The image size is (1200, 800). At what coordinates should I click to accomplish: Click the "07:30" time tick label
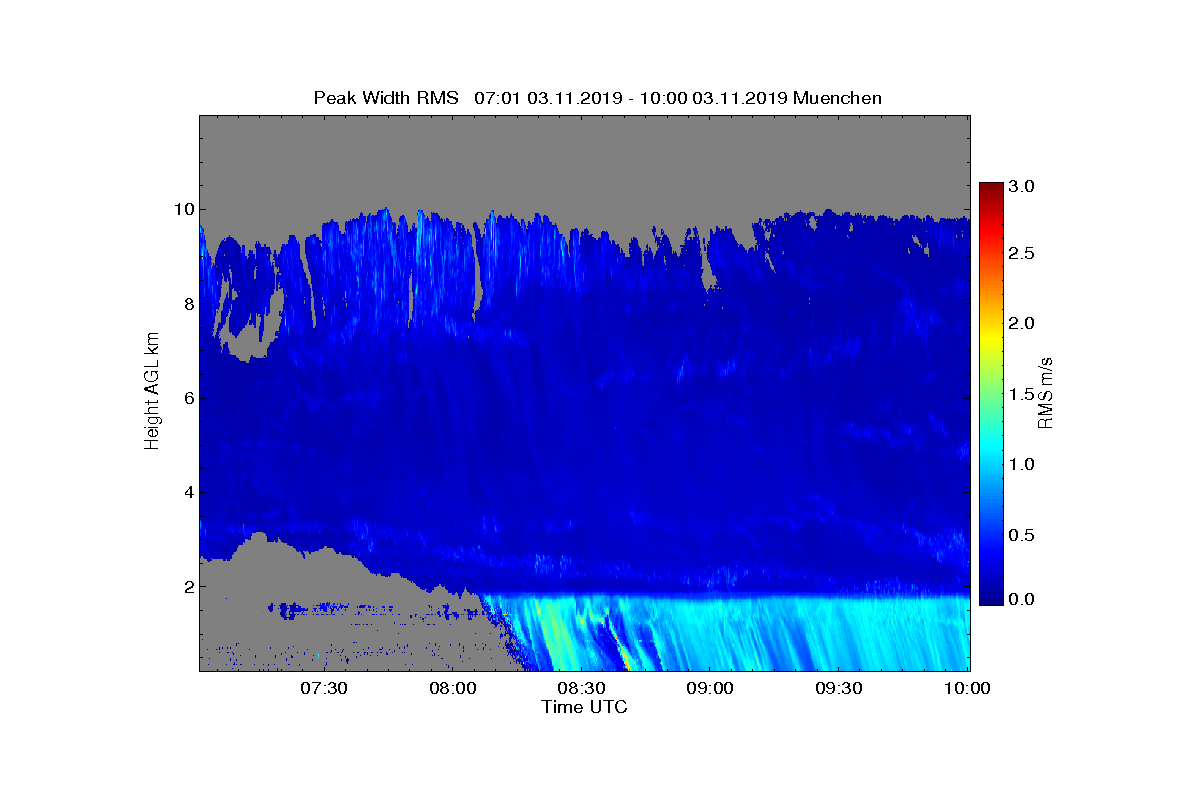click(x=323, y=688)
